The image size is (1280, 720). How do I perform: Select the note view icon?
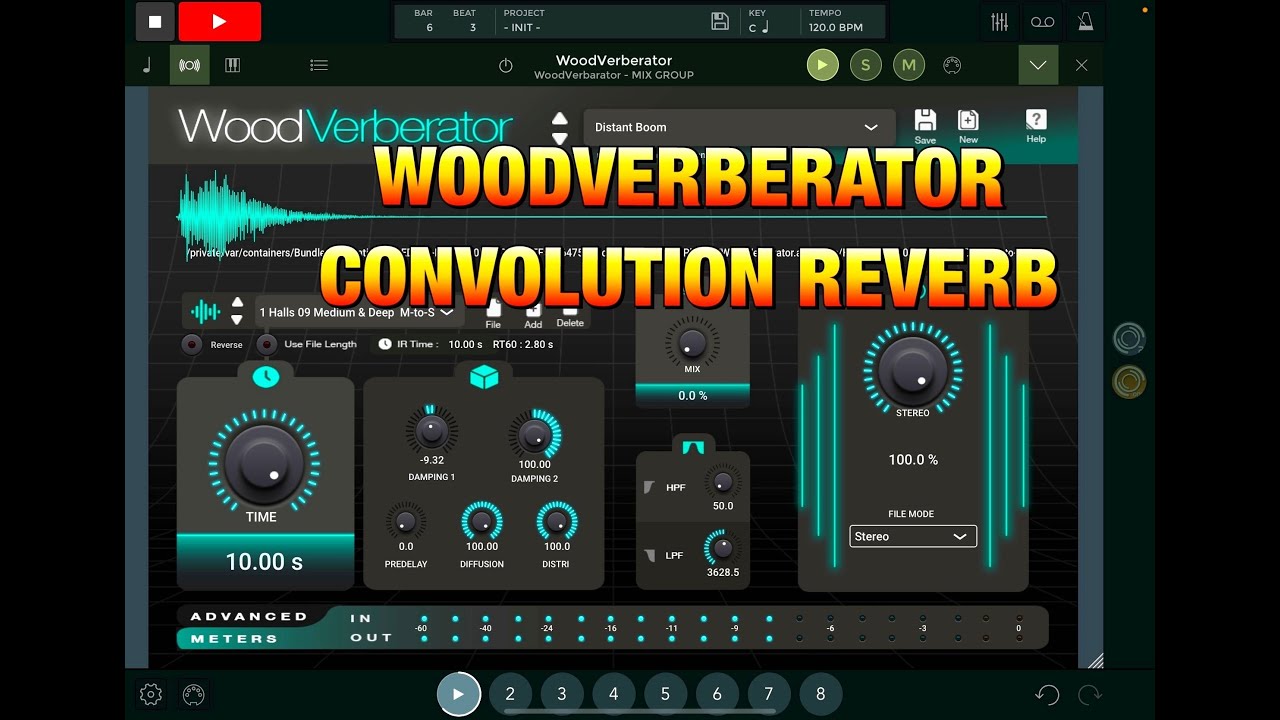pos(147,65)
